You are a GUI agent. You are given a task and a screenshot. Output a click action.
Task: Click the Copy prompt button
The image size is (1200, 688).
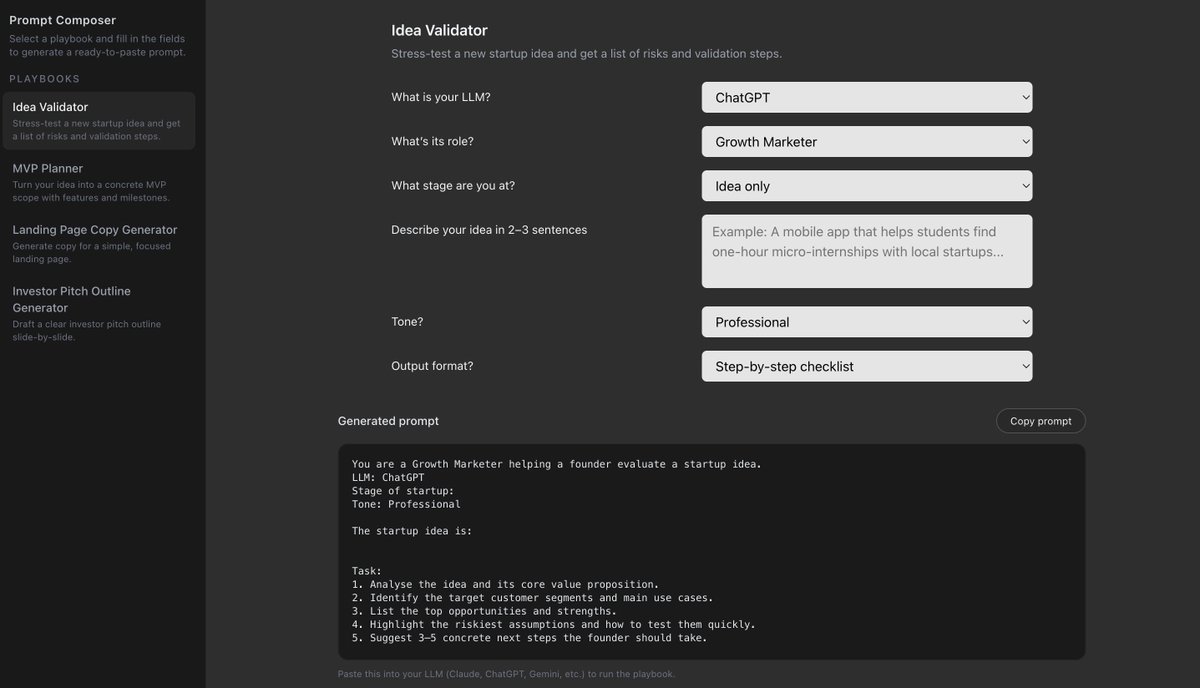click(x=1040, y=421)
